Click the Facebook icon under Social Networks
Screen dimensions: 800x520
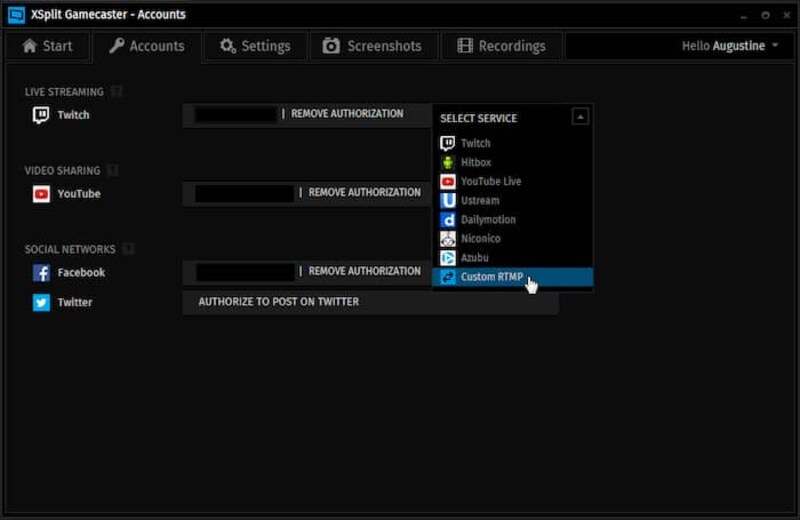click(x=41, y=273)
